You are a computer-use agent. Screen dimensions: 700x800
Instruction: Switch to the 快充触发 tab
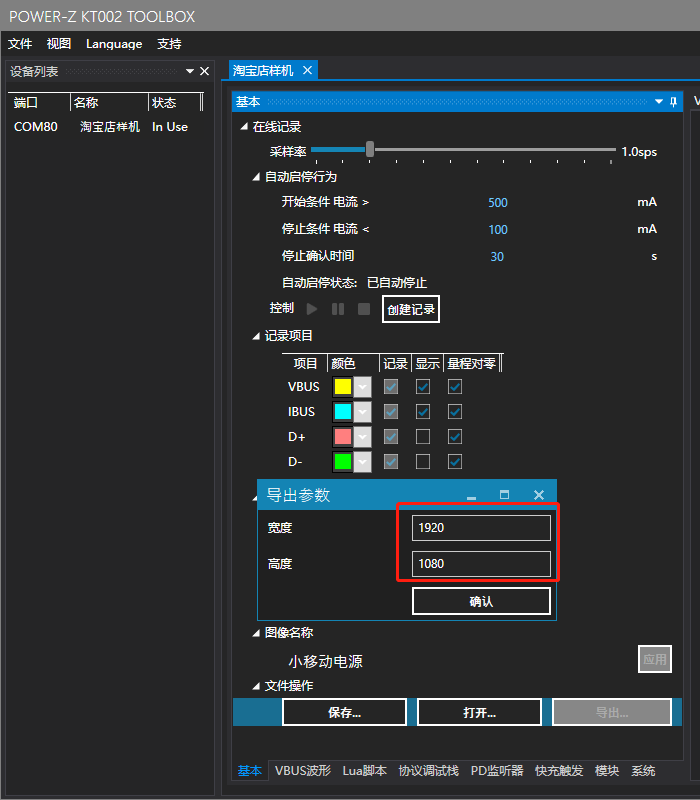559,770
